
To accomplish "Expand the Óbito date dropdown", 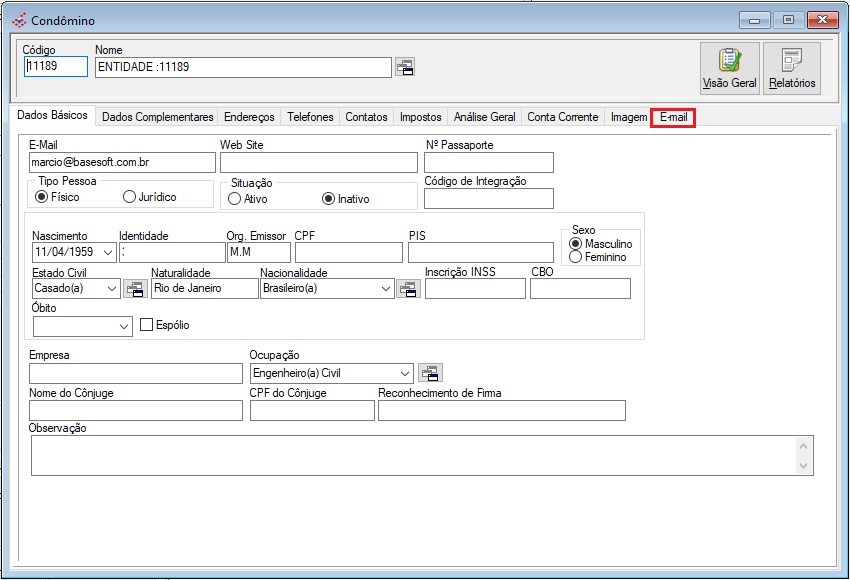I will click(x=124, y=326).
